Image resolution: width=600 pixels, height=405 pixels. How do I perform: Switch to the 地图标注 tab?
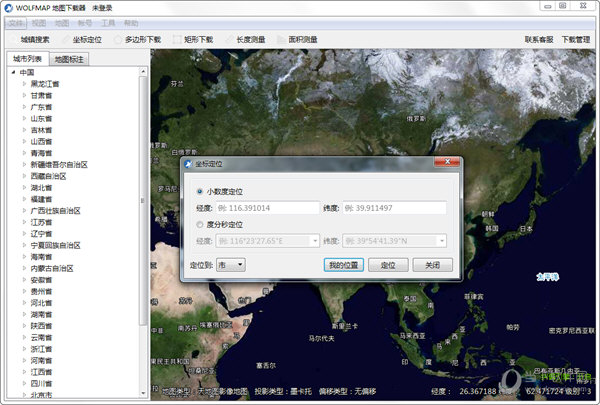69,59
